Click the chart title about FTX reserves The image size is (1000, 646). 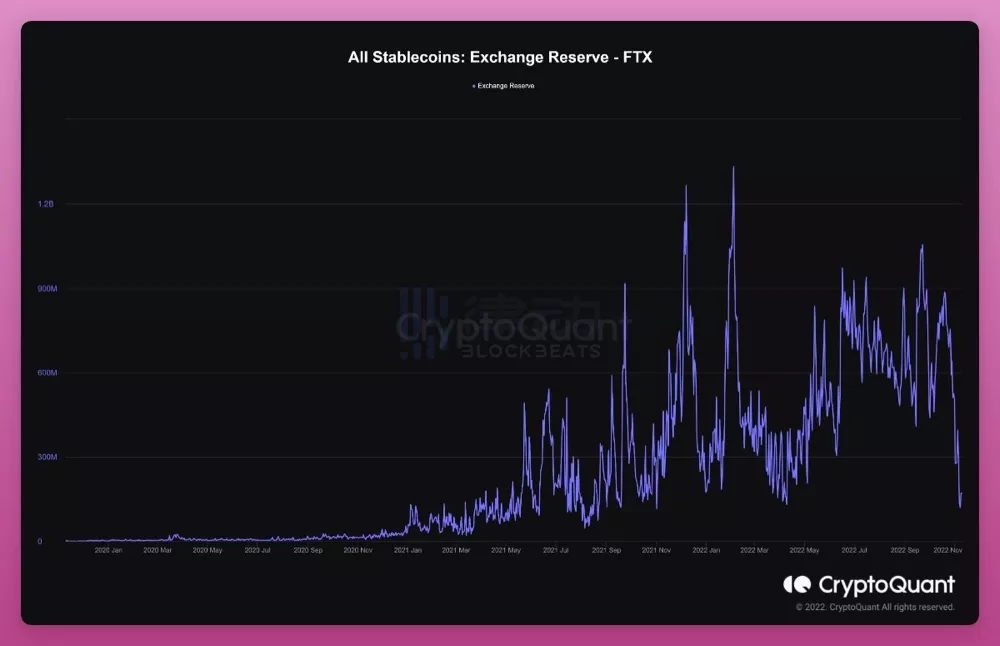pyautogui.click(x=500, y=57)
